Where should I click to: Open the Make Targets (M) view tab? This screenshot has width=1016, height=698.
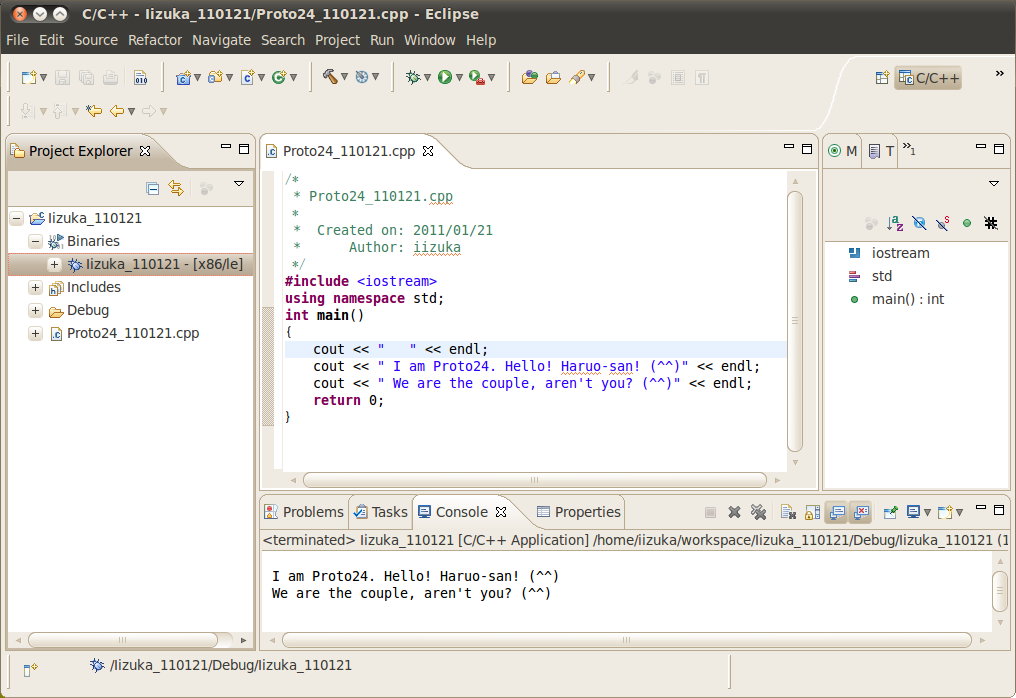(843, 151)
